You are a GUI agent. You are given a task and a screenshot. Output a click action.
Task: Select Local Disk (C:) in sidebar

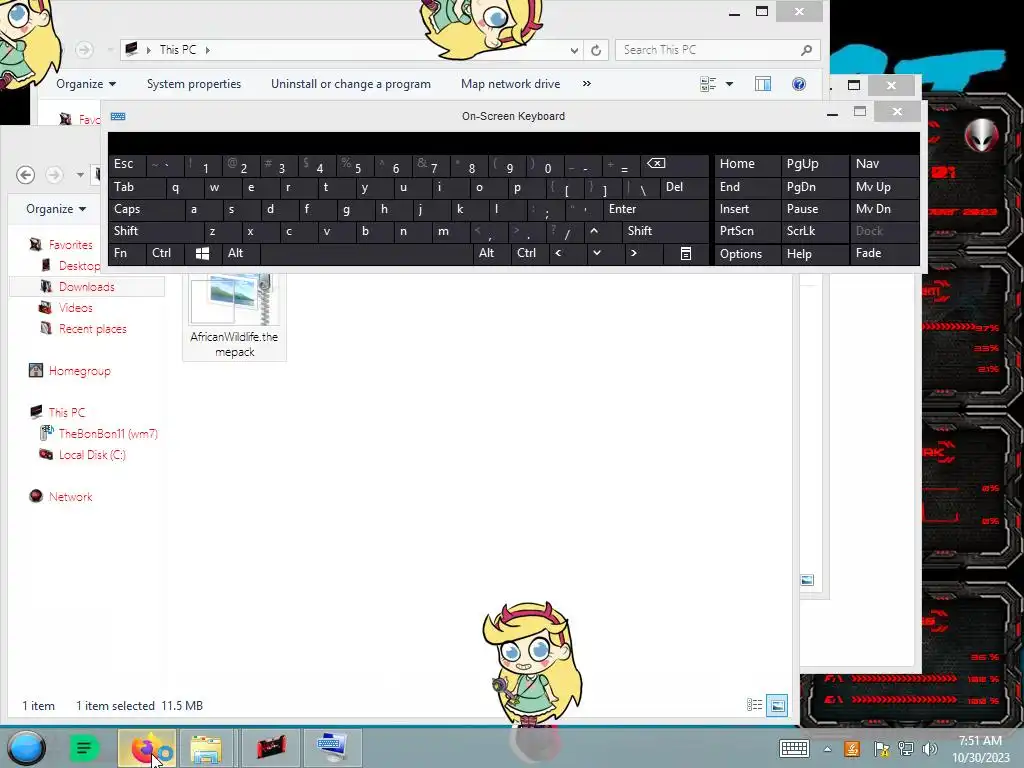coord(92,455)
